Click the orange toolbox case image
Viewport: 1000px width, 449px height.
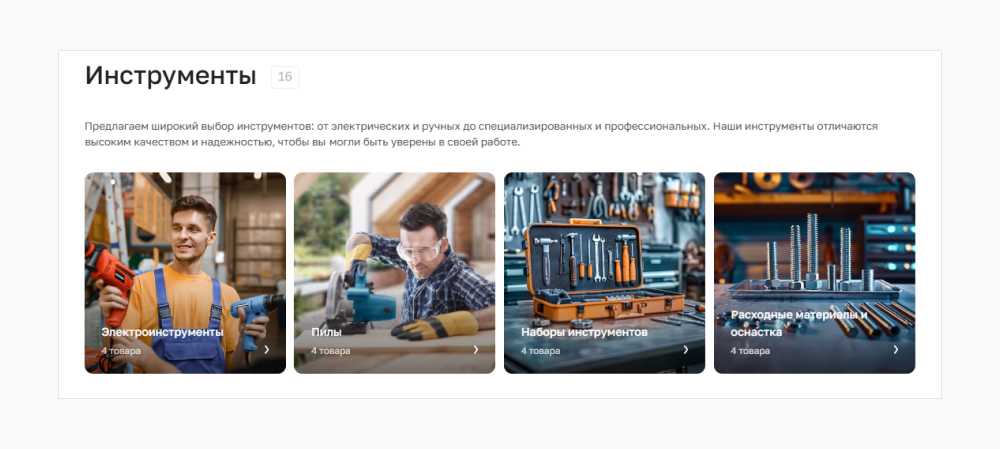(603, 271)
